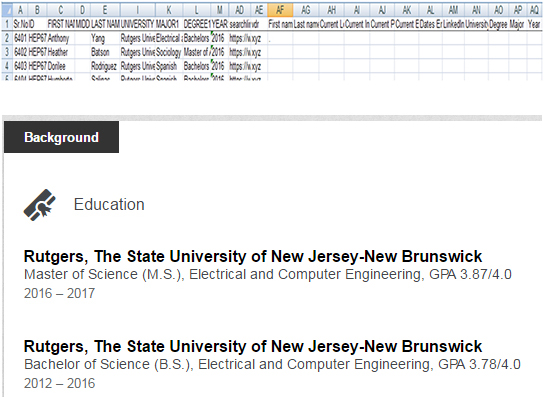Click the Year header cell in column AQ

coord(534,24)
